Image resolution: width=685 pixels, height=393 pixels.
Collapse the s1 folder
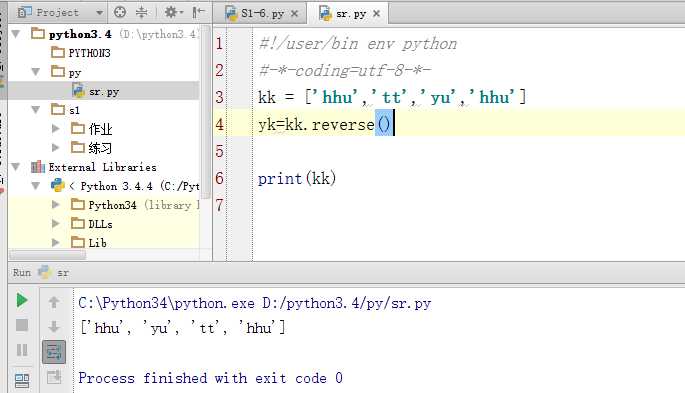coord(36,110)
